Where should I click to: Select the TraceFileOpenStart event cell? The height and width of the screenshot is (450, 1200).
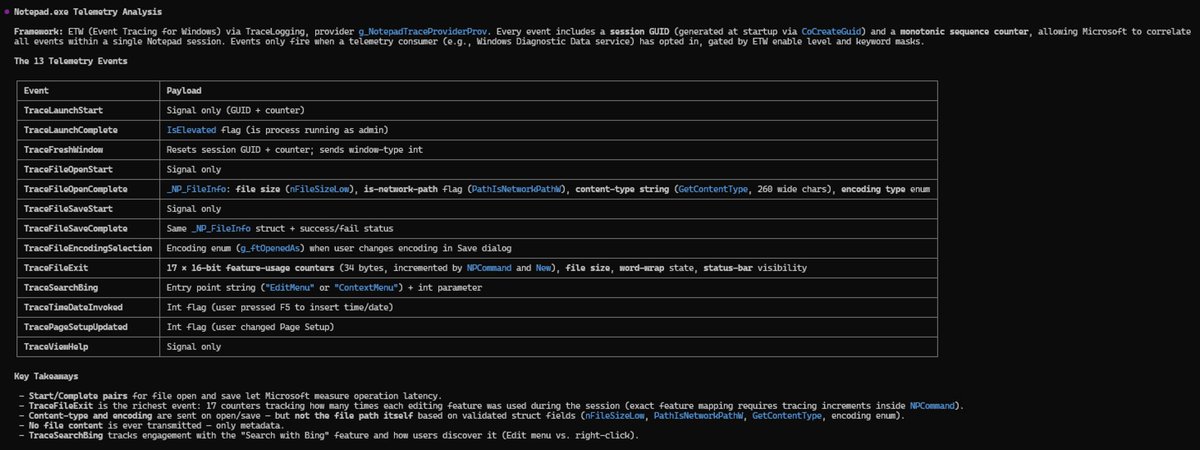click(89, 169)
